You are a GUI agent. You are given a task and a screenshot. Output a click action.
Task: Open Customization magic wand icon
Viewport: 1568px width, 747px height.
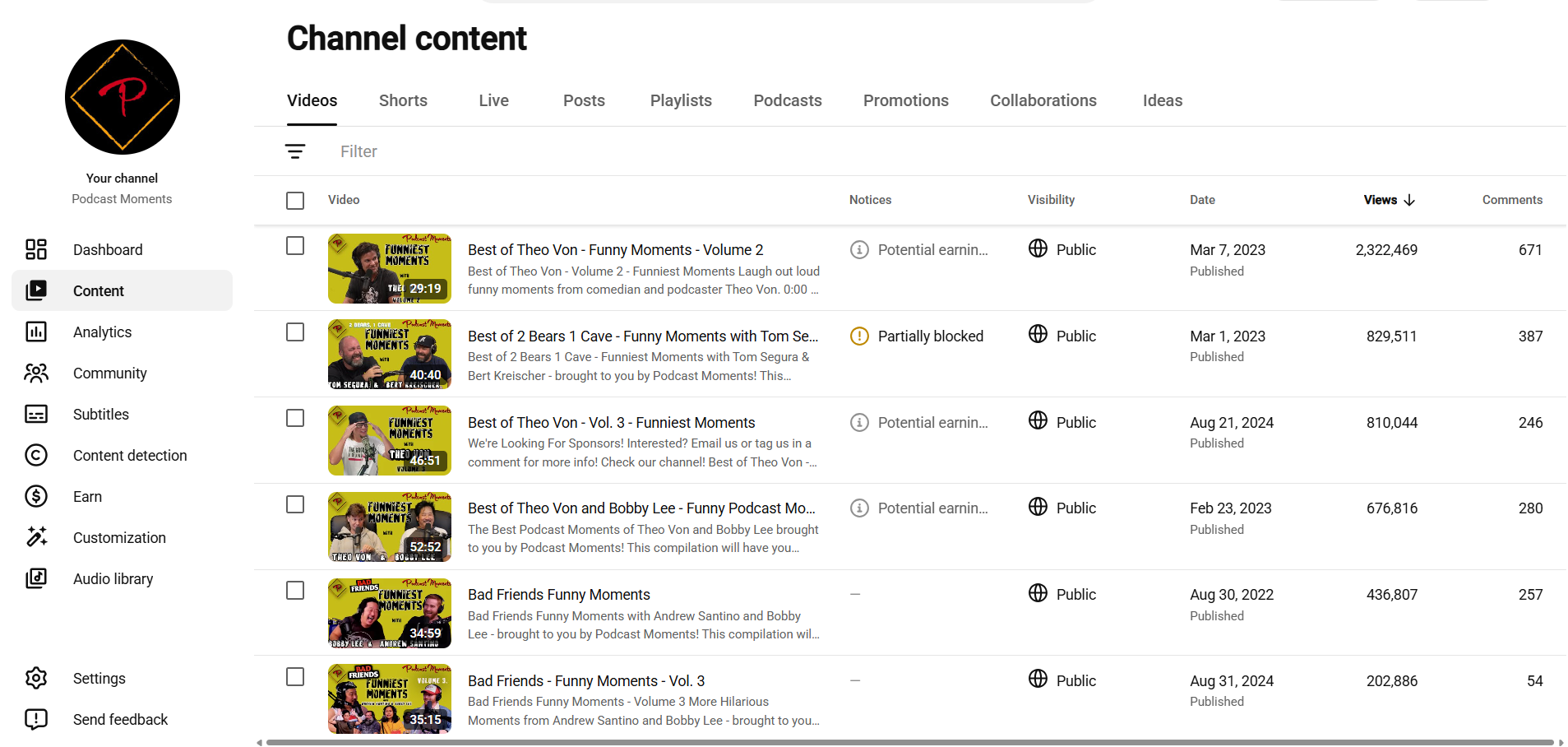coord(36,537)
